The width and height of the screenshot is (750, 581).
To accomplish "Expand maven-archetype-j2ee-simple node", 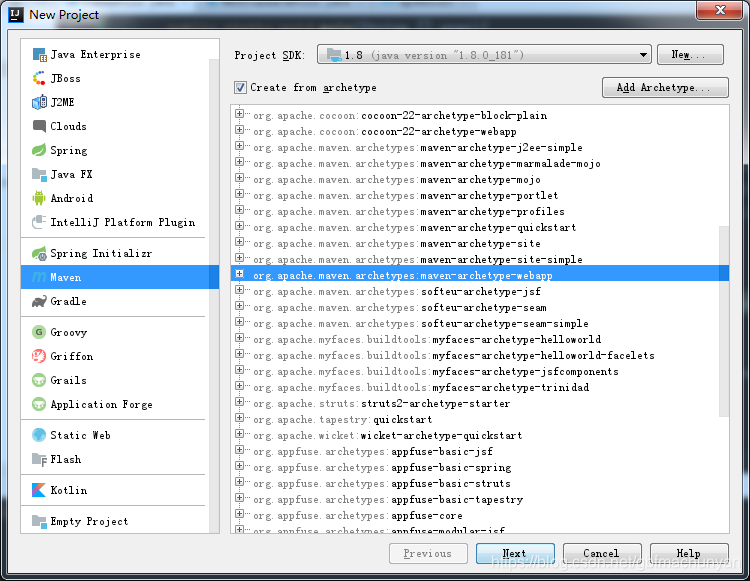I will pyautogui.click(x=240, y=146).
